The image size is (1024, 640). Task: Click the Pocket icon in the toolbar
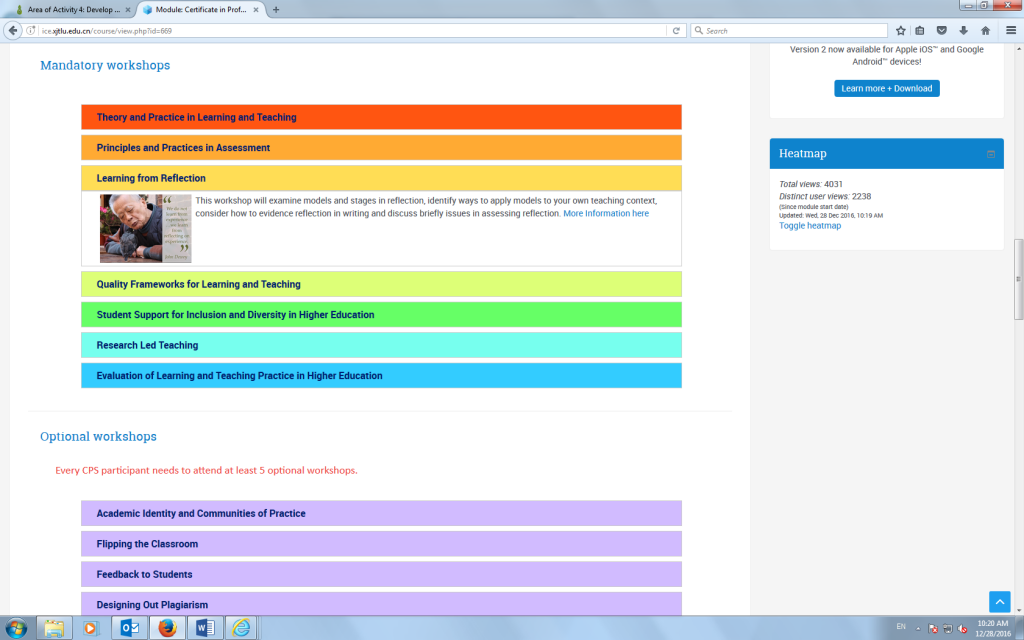942,30
